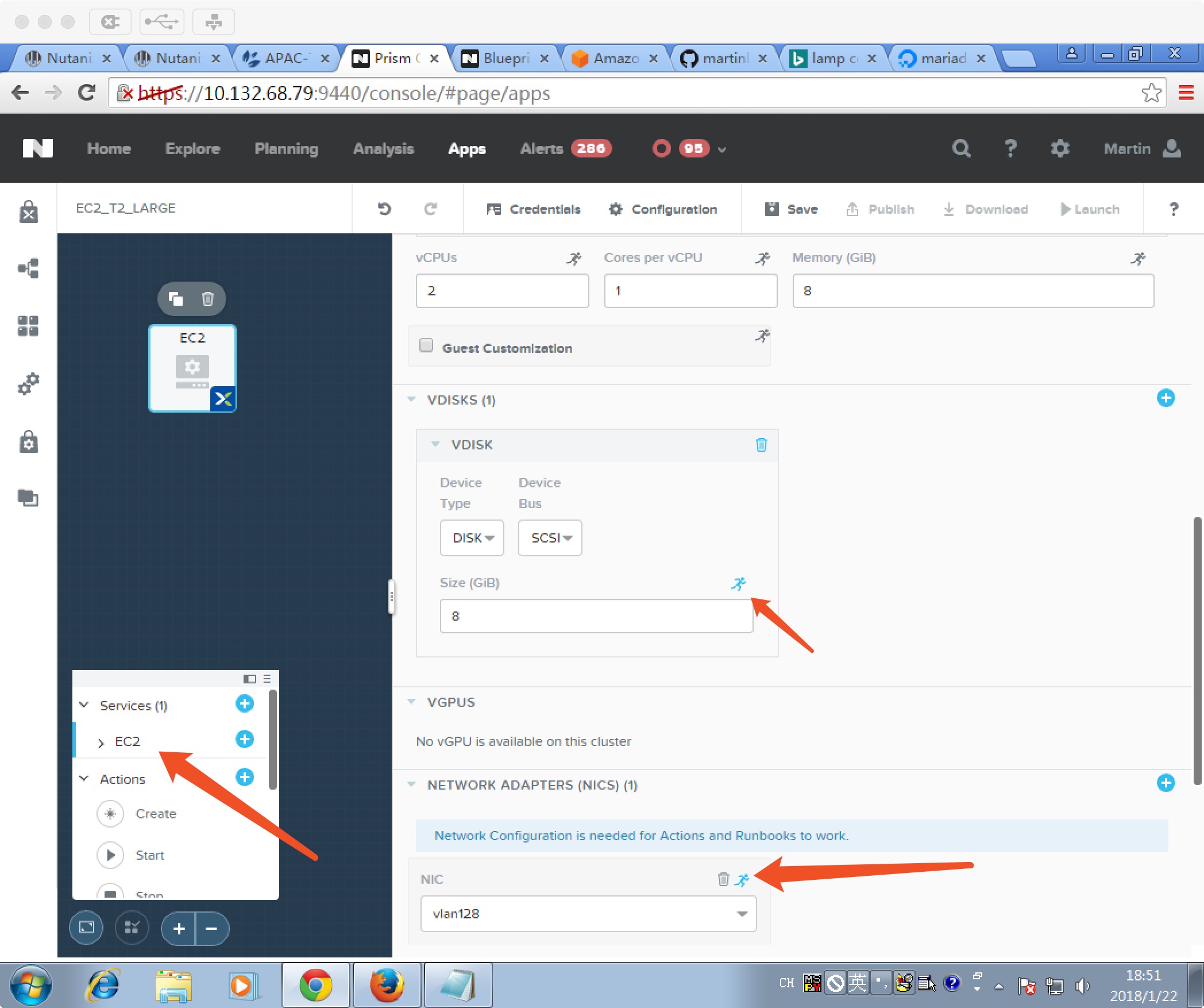The height and width of the screenshot is (1008, 1204).
Task: Open the stacked windows icon in sidebar
Action: (x=28, y=497)
